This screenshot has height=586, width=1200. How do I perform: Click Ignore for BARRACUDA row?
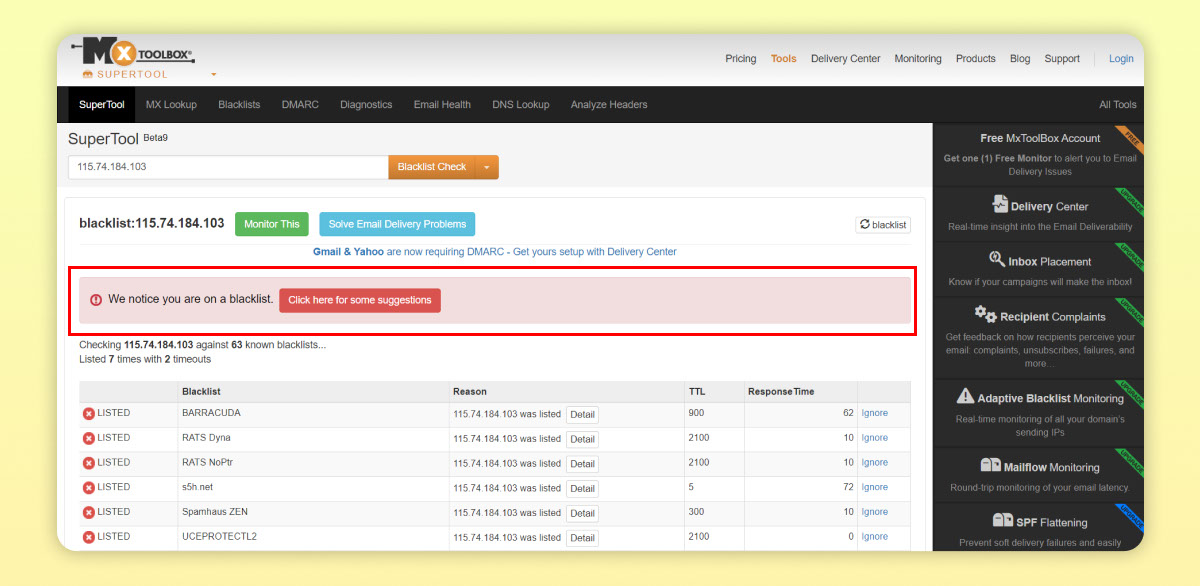[x=875, y=413]
